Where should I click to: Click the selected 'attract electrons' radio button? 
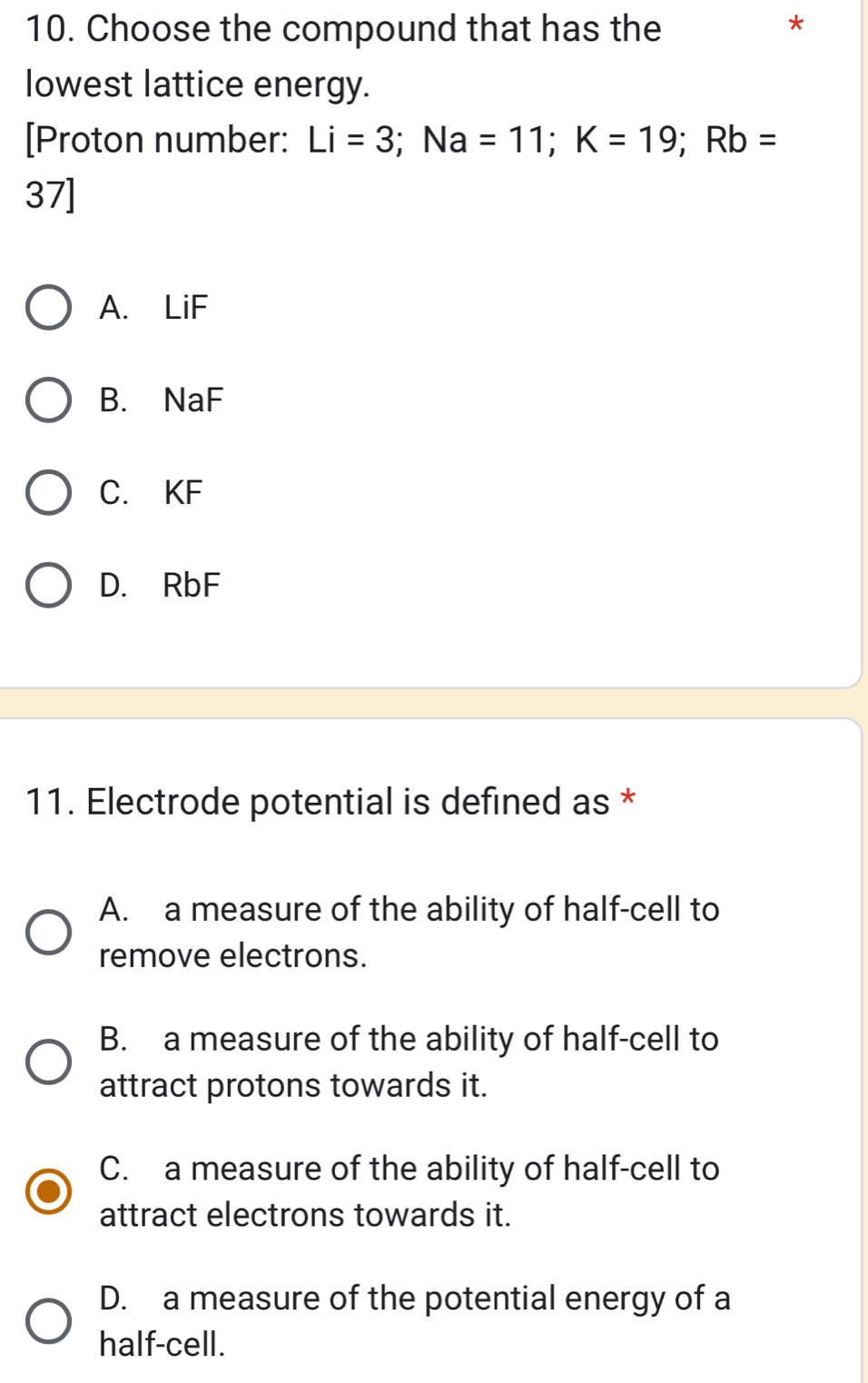48,1191
